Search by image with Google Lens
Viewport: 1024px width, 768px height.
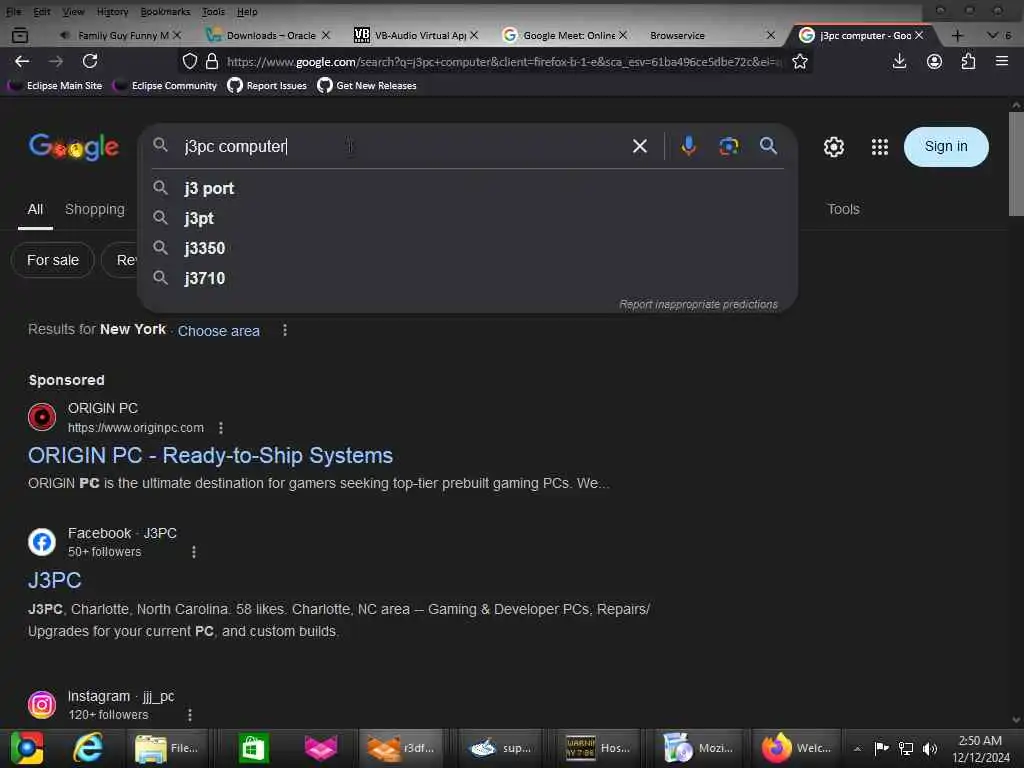pos(729,146)
